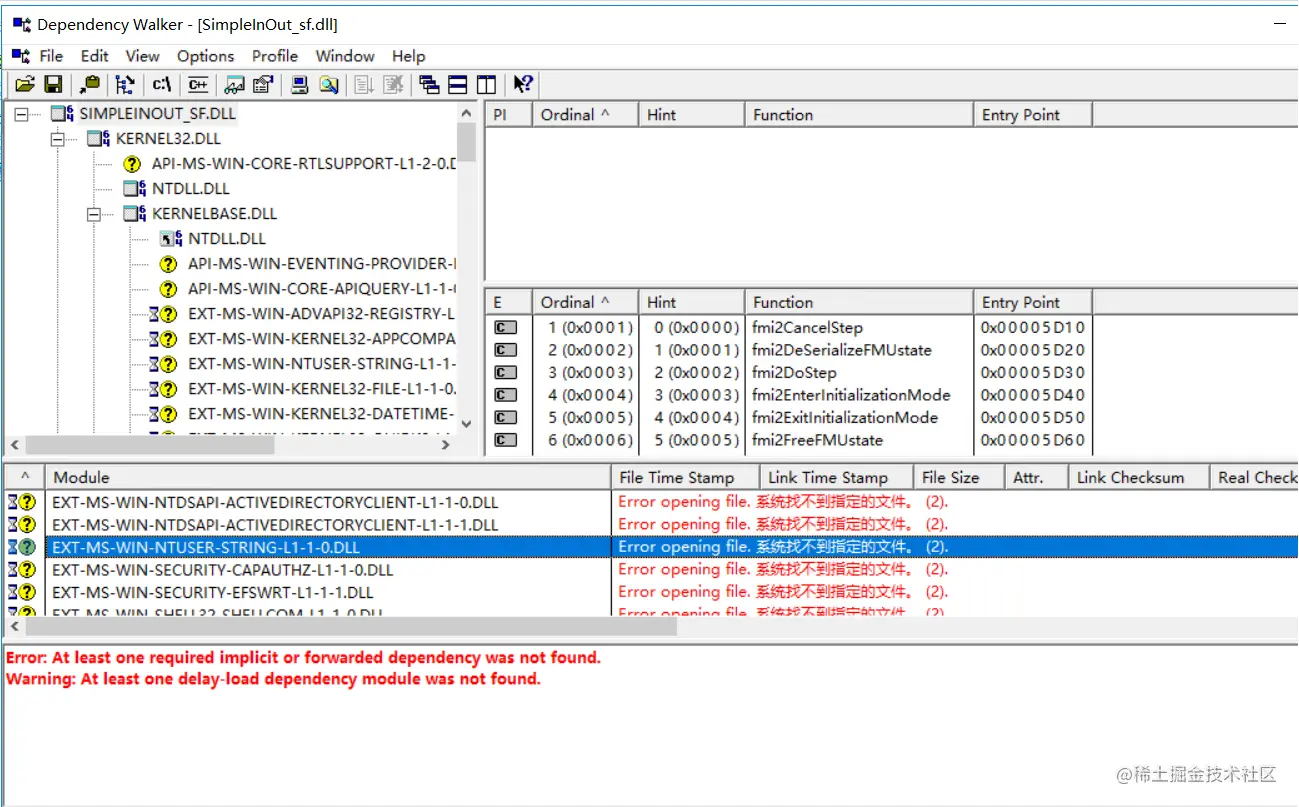
Task: Sort by the PI column header
Action: tap(509, 115)
